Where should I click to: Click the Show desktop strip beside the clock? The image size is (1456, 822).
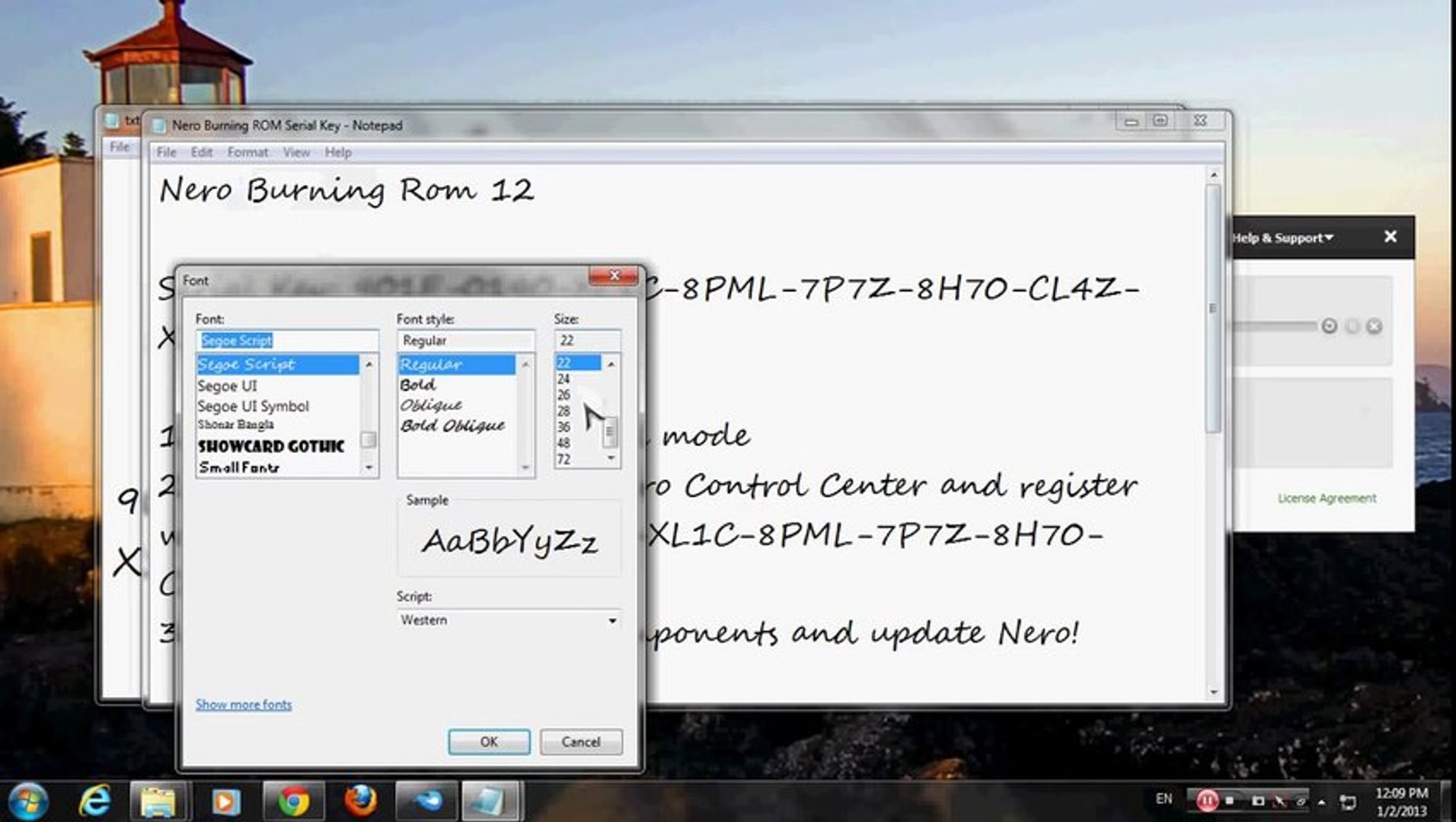[1448, 801]
